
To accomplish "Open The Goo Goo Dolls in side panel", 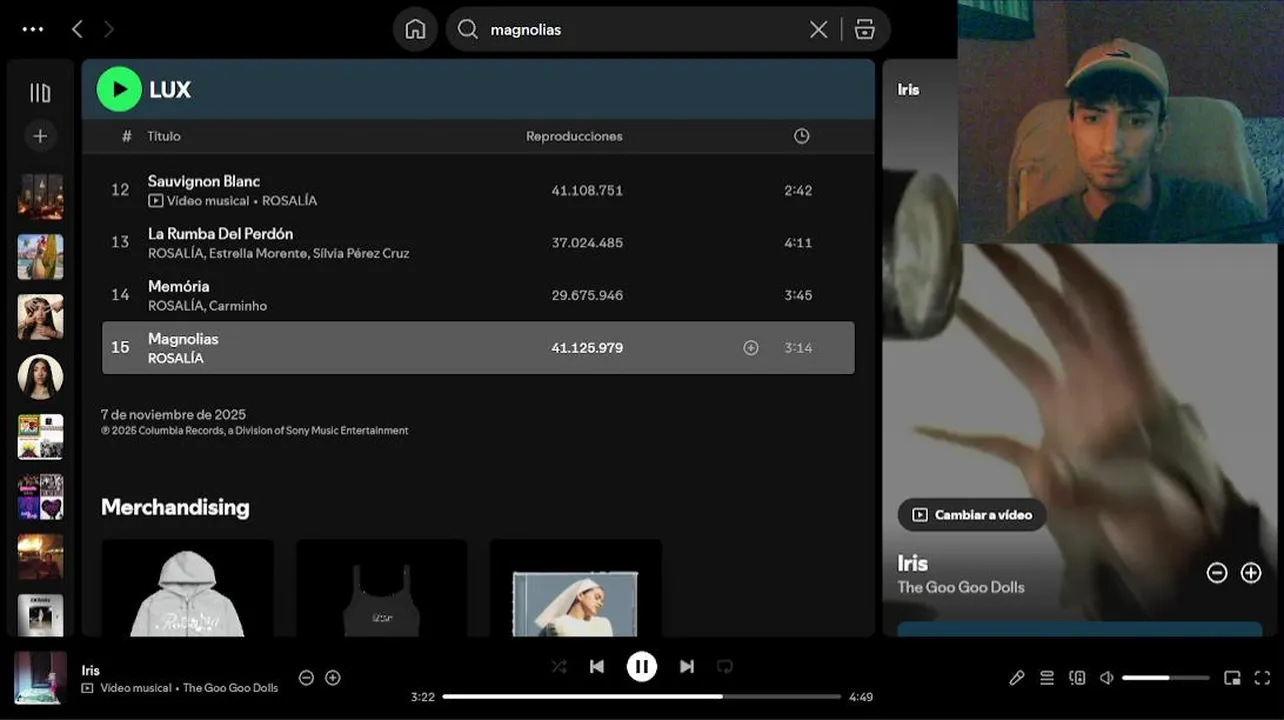I will coord(961,587).
